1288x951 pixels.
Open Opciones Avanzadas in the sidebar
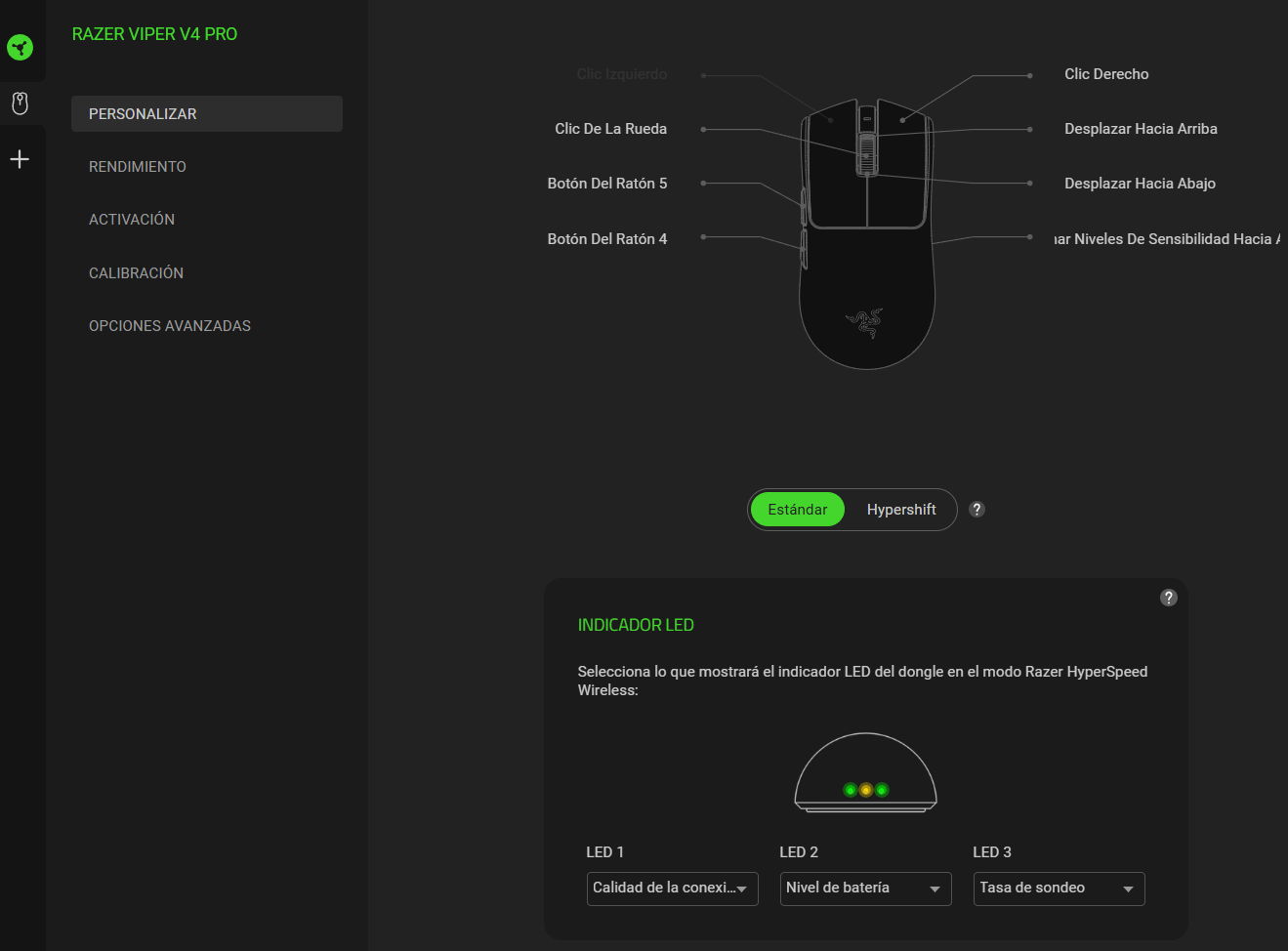[x=170, y=326]
